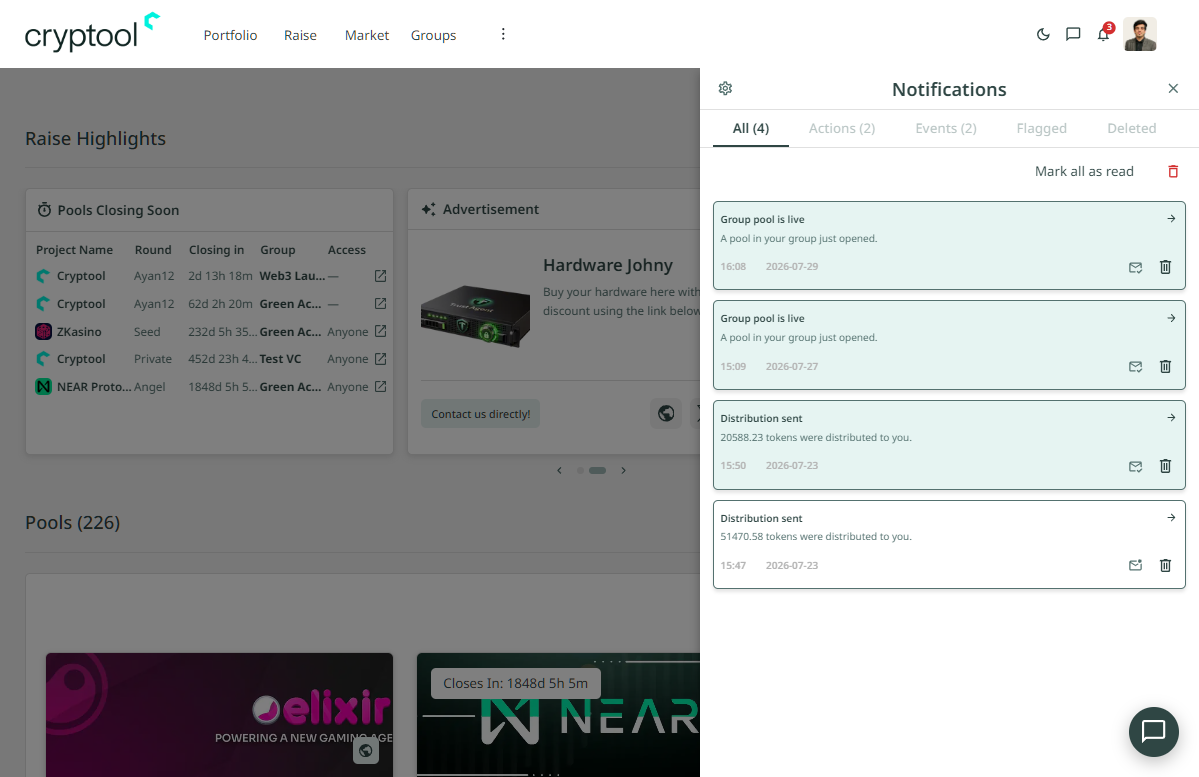Open Market in top navigation
This screenshot has width=1199, height=777.
(367, 35)
